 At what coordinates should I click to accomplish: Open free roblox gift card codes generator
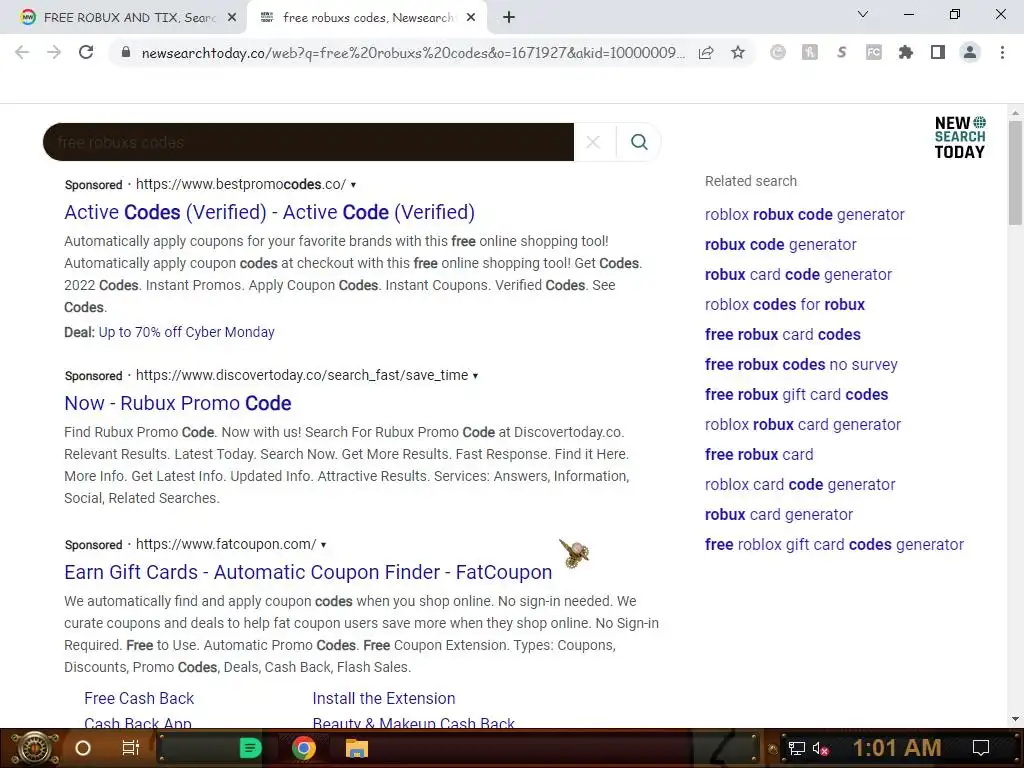point(834,545)
